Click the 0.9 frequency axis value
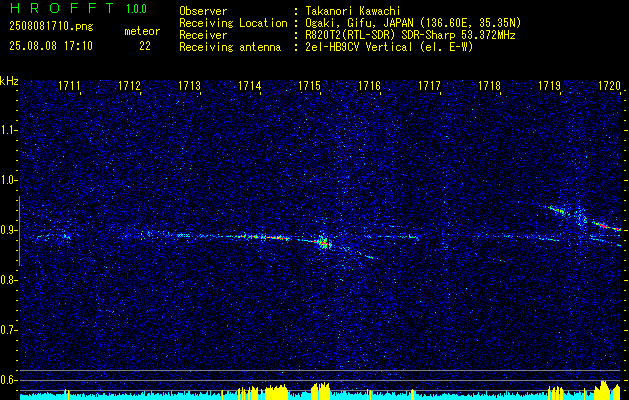Image resolution: width=629 pixels, height=400 pixels. tap(9, 230)
